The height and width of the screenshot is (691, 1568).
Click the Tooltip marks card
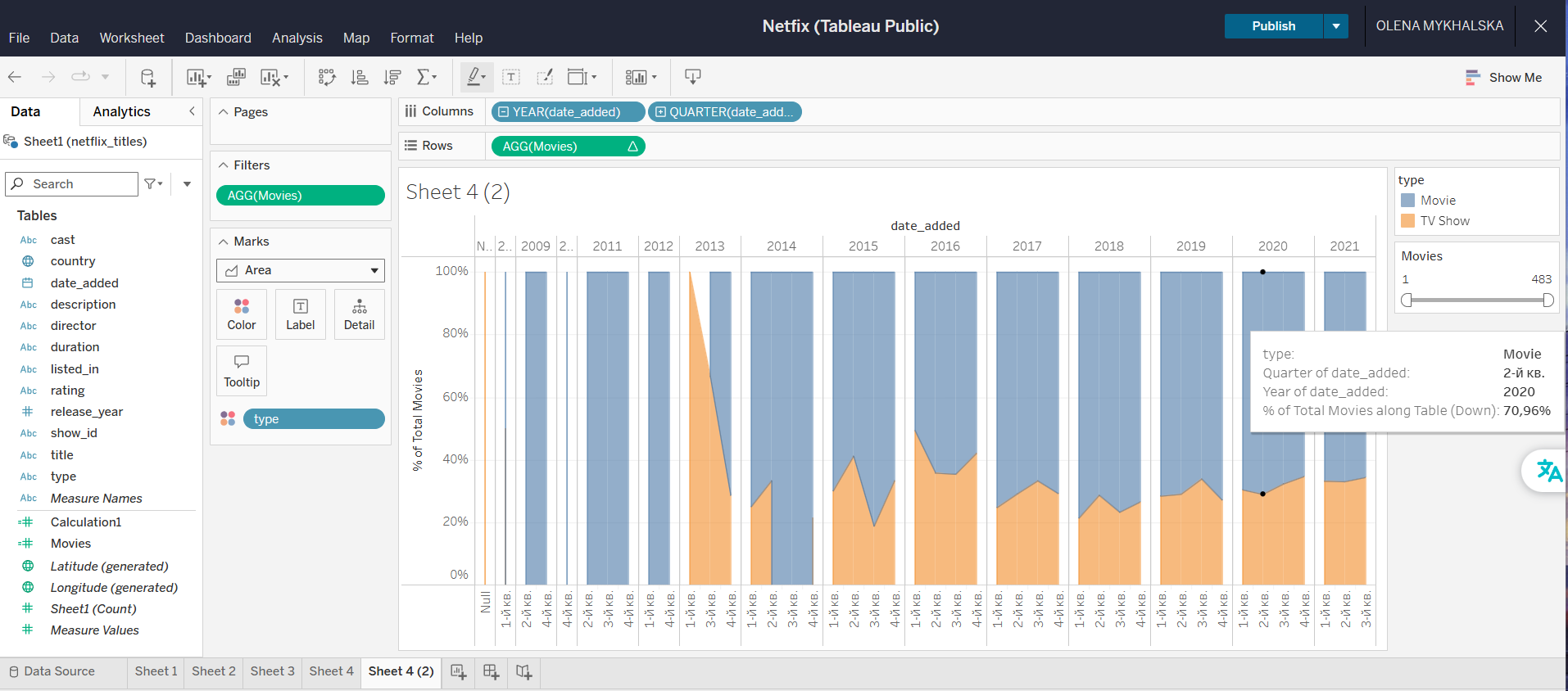(242, 371)
